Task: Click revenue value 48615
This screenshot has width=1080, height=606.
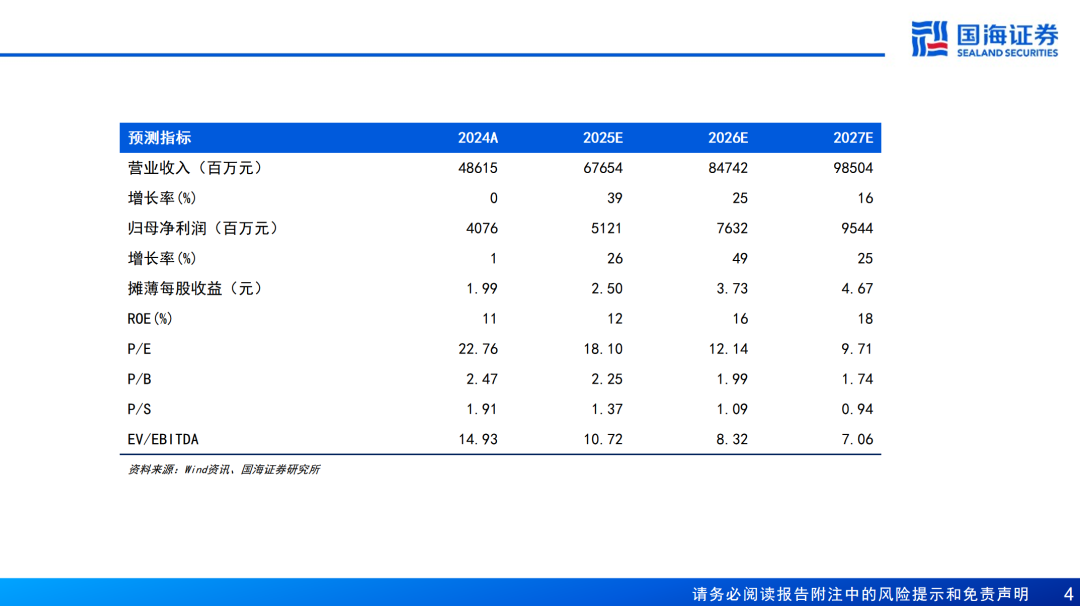Action: click(x=478, y=168)
